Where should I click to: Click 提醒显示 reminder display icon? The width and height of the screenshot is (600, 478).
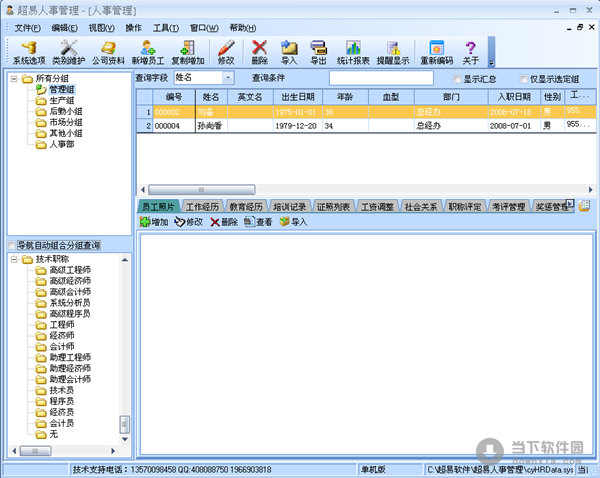[x=393, y=50]
